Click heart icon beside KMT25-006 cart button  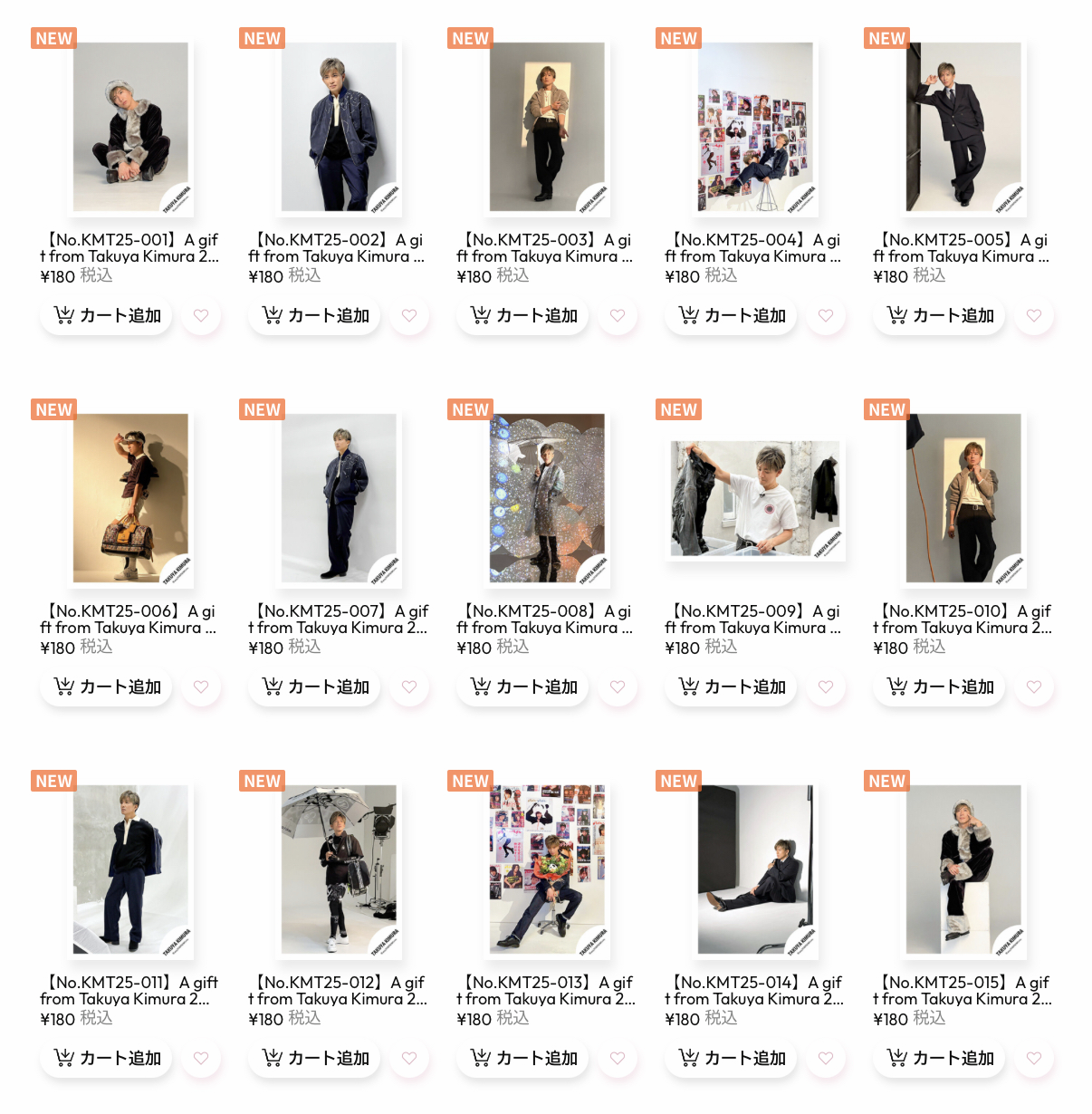(201, 687)
